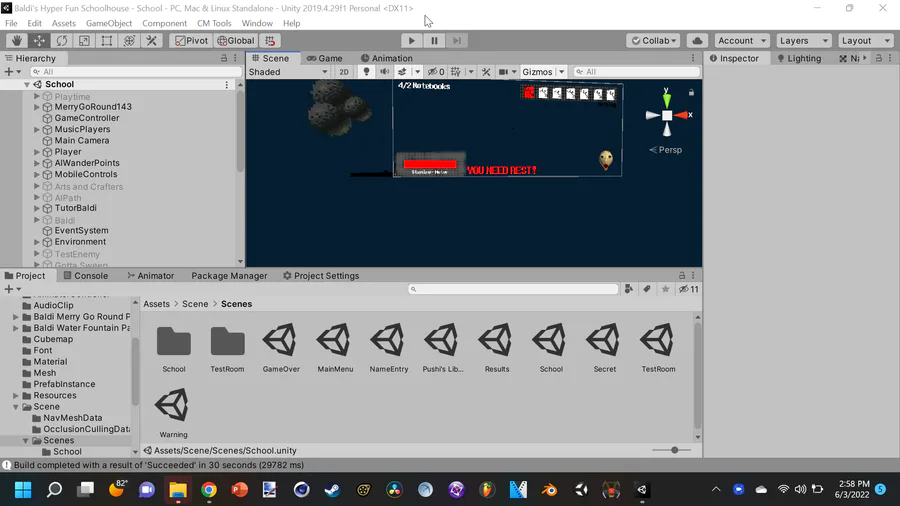Switch to the Game tab
900x506 pixels.
point(324,59)
